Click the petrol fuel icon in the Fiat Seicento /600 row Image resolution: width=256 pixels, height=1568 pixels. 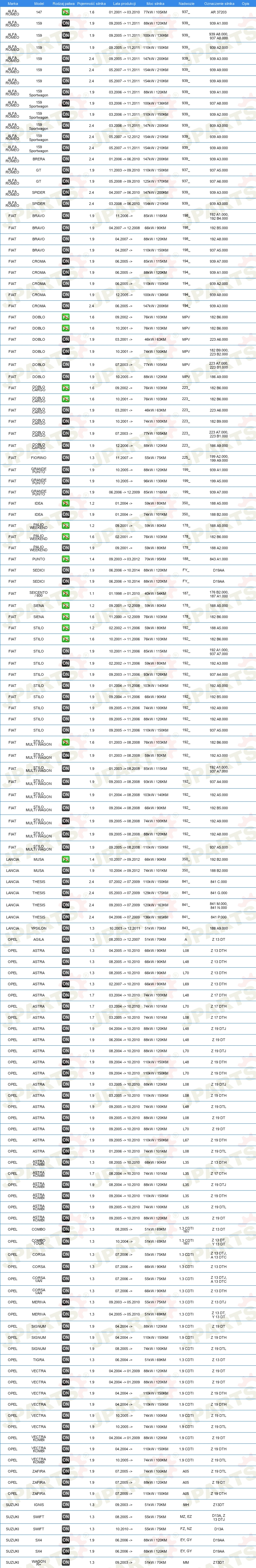pyautogui.click(x=66, y=593)
